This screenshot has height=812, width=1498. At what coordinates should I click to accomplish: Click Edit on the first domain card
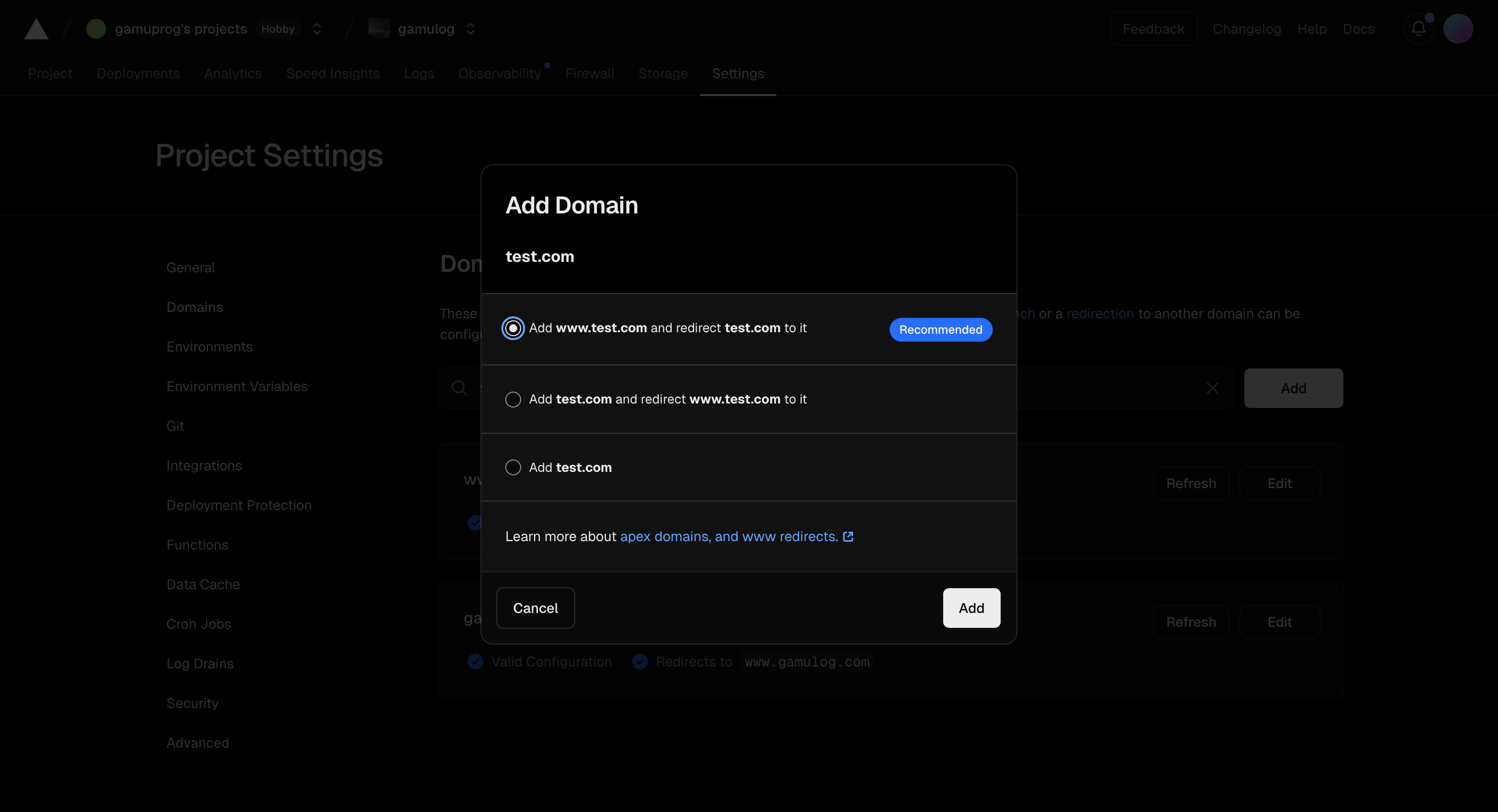pyautogui.click(x=1280, y=483)
